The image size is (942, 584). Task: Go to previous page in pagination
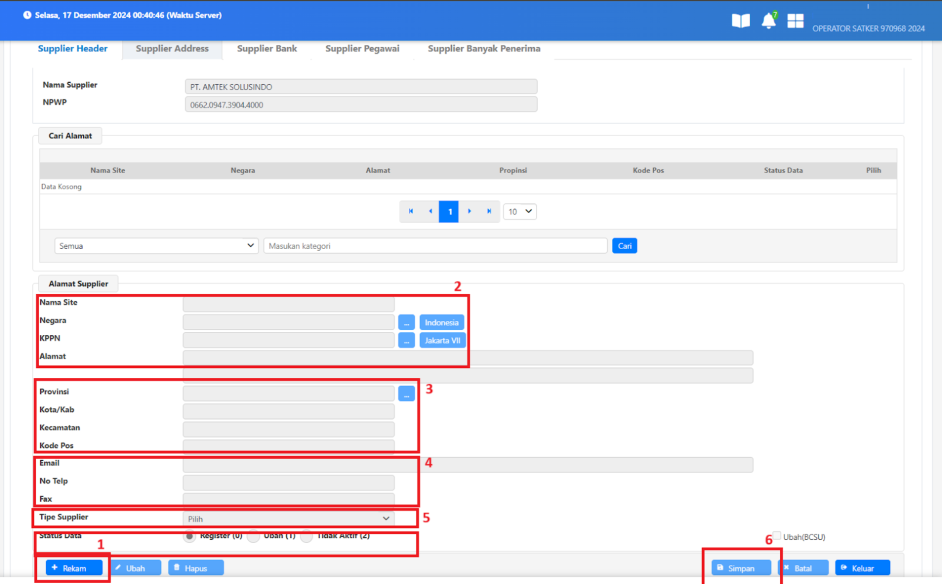(x=430, y=211)
